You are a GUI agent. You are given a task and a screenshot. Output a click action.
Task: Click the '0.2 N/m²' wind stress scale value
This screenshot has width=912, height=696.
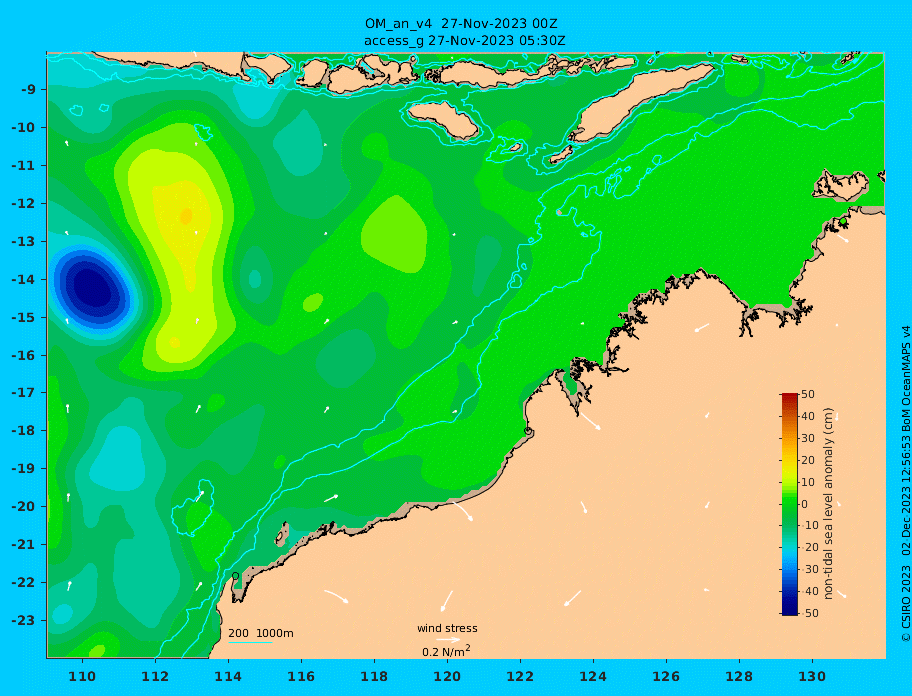point(446,651)
